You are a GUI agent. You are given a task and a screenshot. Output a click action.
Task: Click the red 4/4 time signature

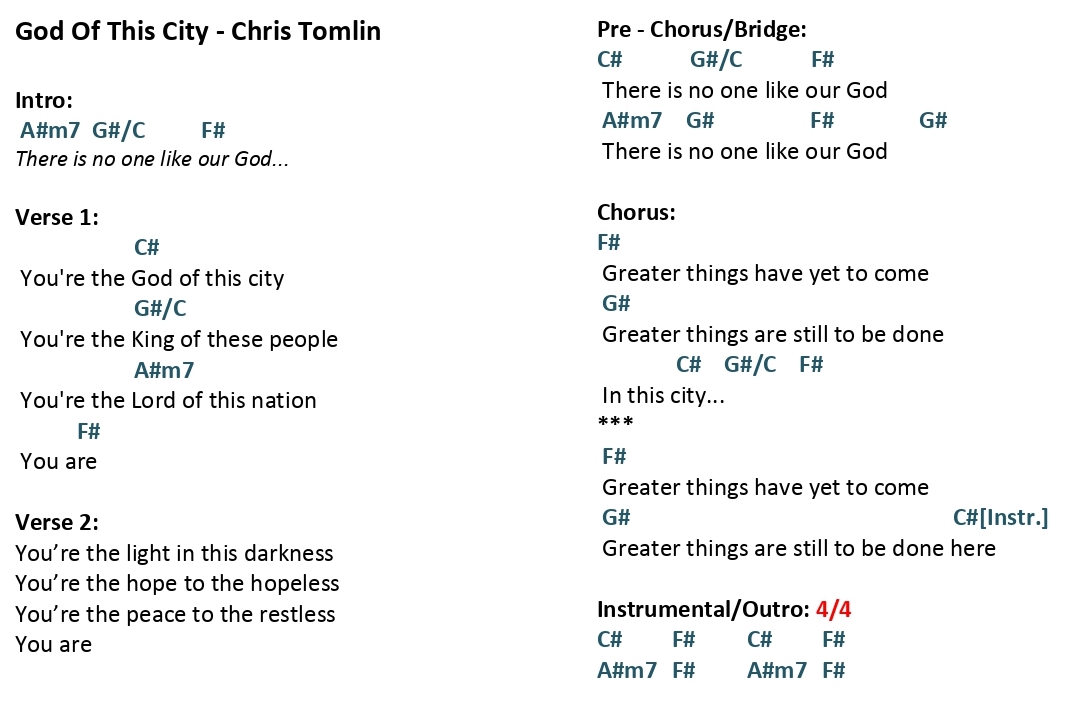833,609
